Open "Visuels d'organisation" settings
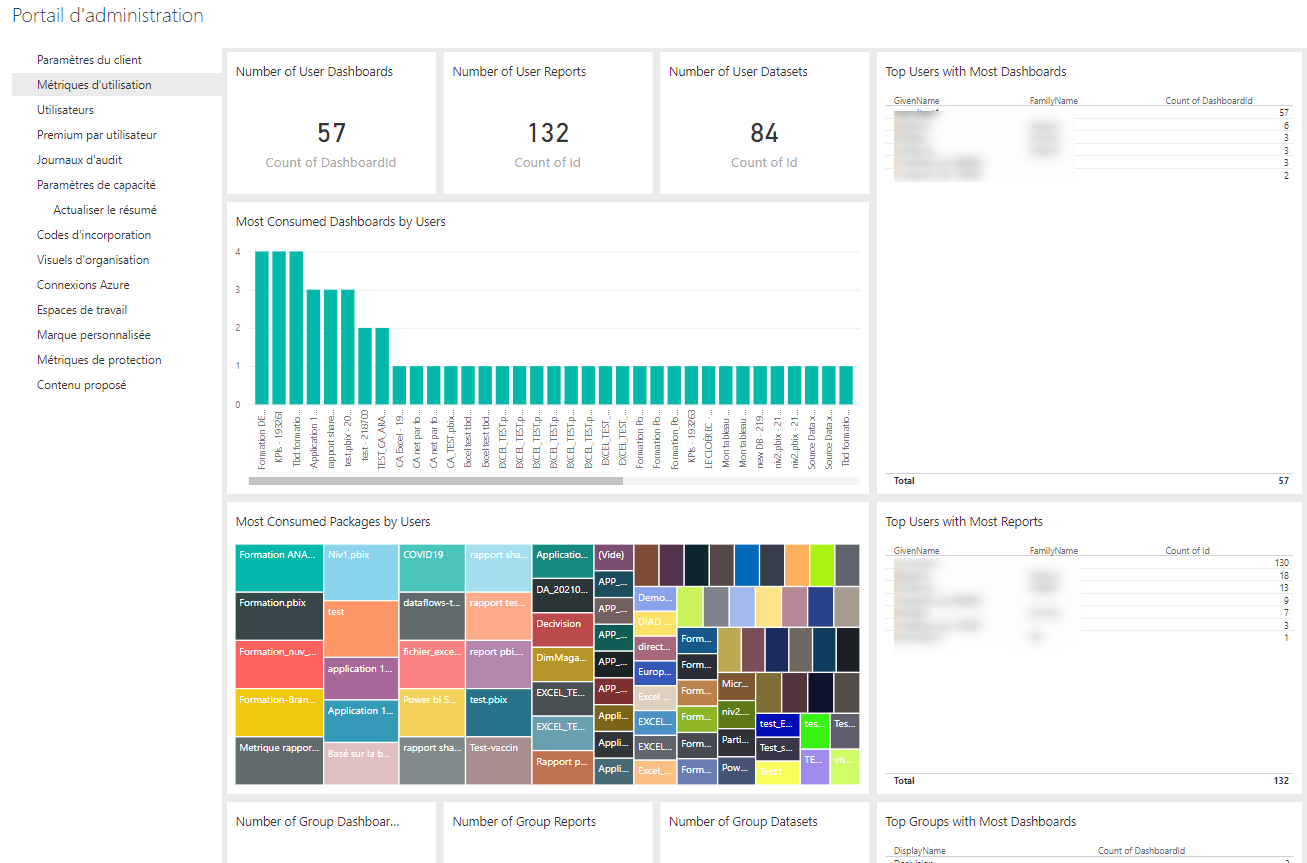Viewport: 1307px width, 863px height. point(93,259)
